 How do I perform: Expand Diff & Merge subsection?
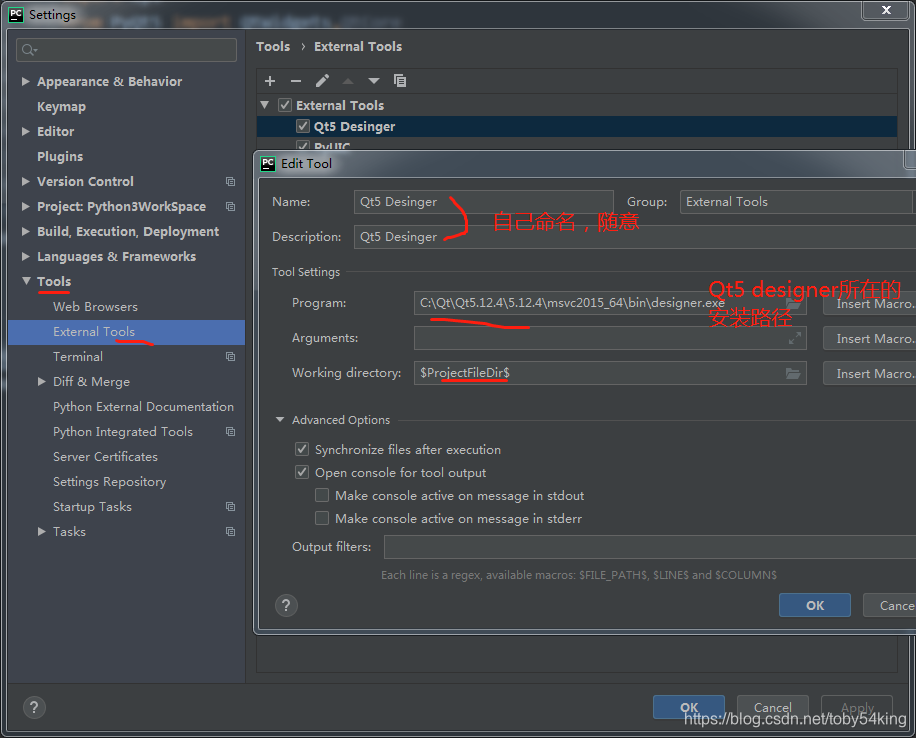[41, 382]
